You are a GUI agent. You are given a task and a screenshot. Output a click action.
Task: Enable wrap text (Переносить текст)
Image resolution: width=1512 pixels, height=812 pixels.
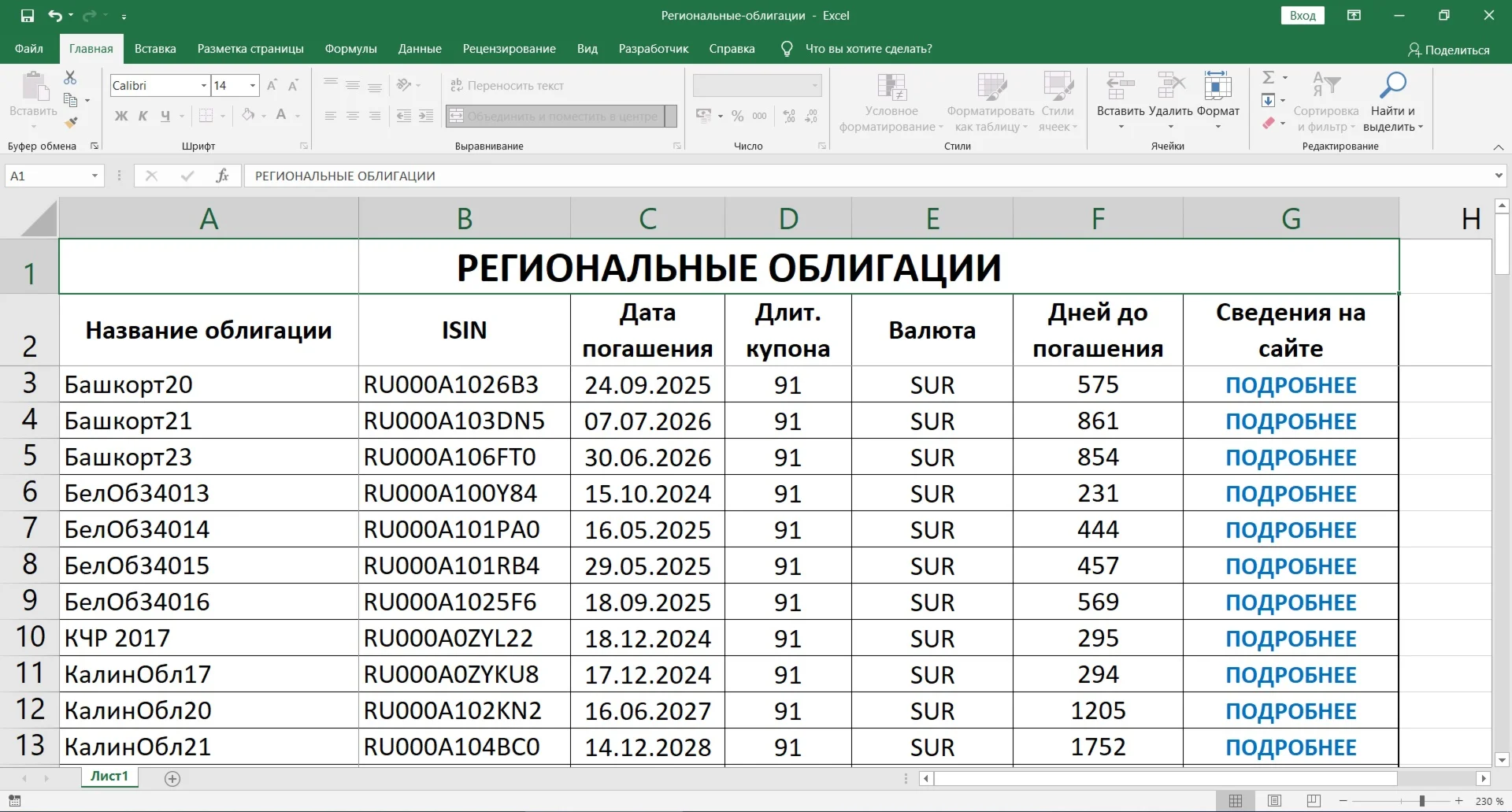508,85
